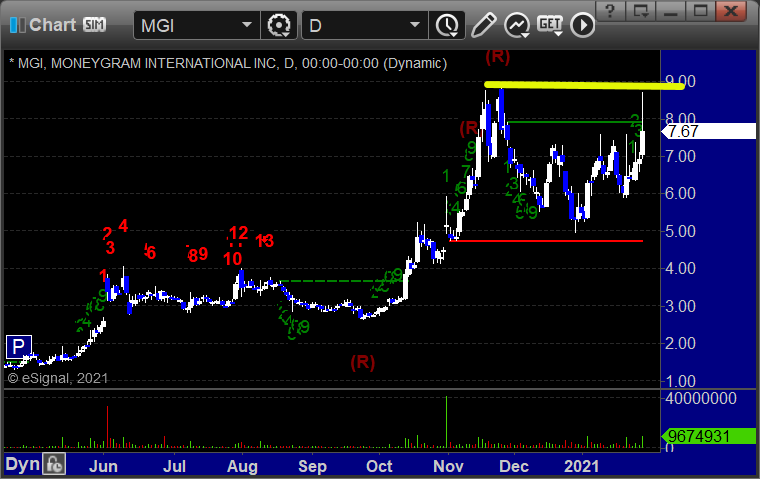The height and width of the screenshot is (479, 760).
Task: Click the Dyn scaling label
Action: tap(22, 464)
